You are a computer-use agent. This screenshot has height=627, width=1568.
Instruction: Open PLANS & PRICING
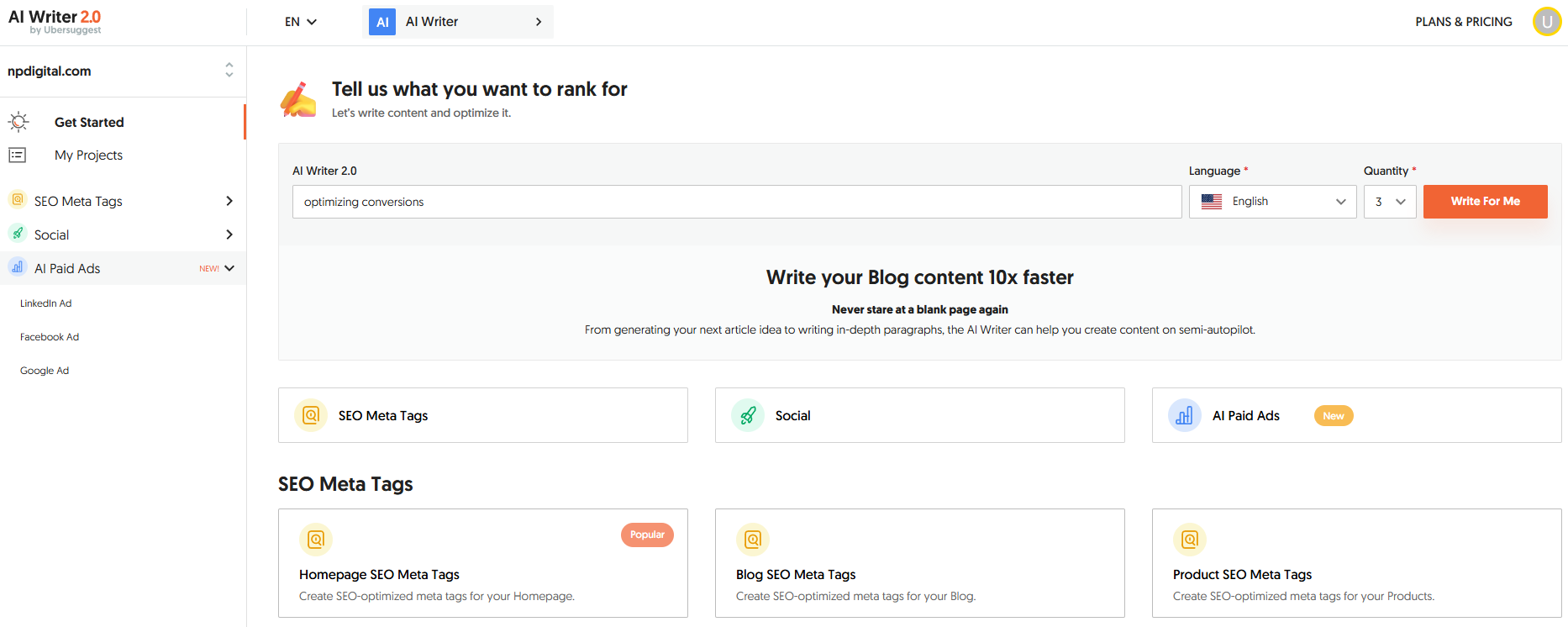point(1463,22)
